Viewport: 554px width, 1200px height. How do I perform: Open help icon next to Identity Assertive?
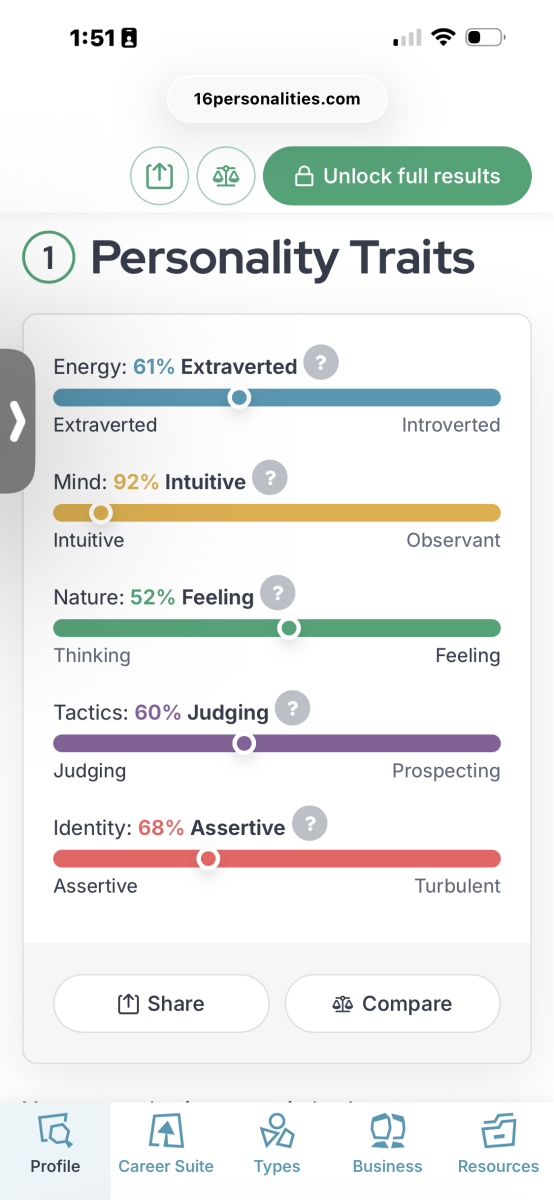click(x=310, y=824)
